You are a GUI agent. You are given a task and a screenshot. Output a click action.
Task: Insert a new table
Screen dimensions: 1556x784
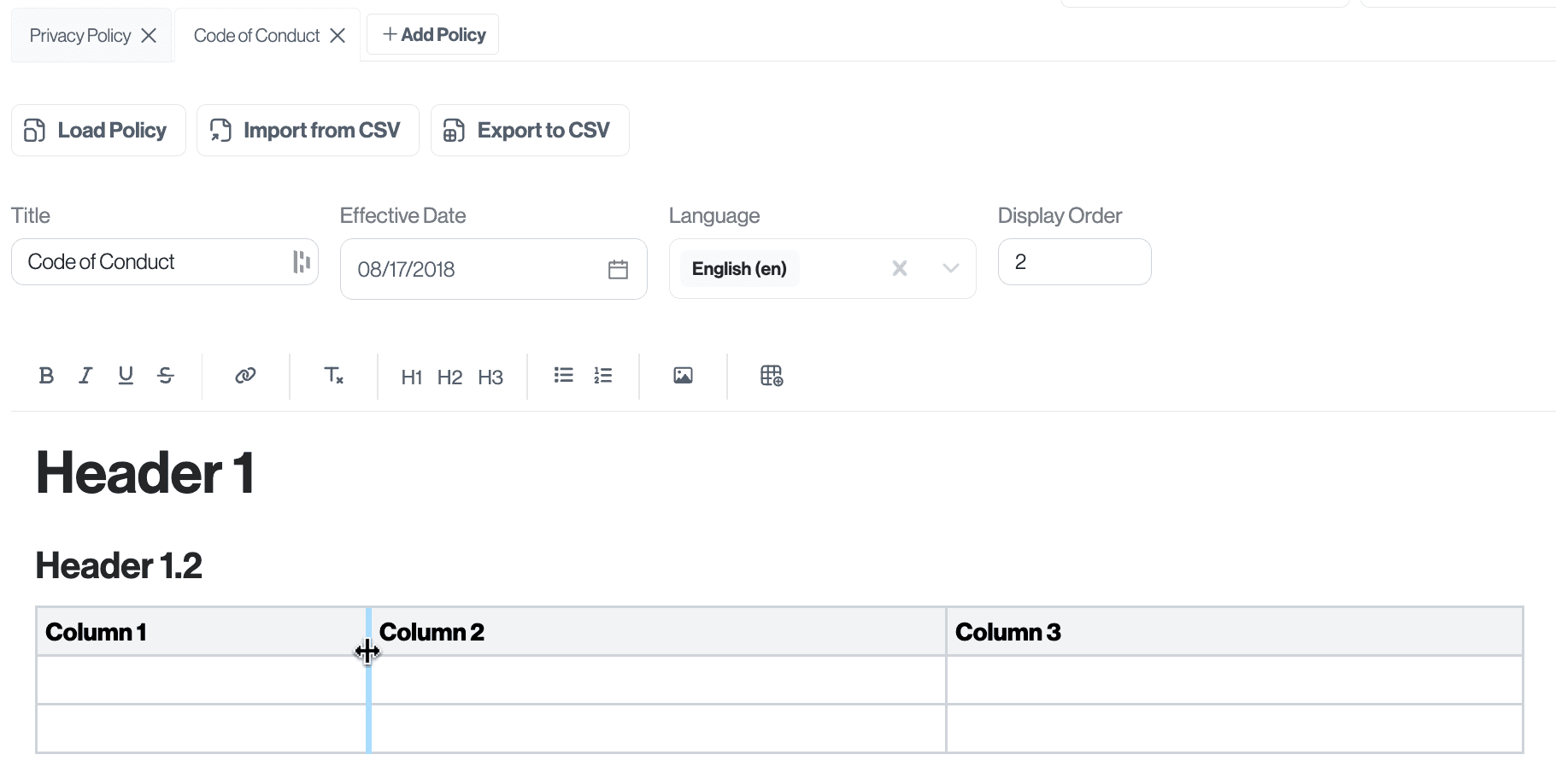tap(772, 376)
